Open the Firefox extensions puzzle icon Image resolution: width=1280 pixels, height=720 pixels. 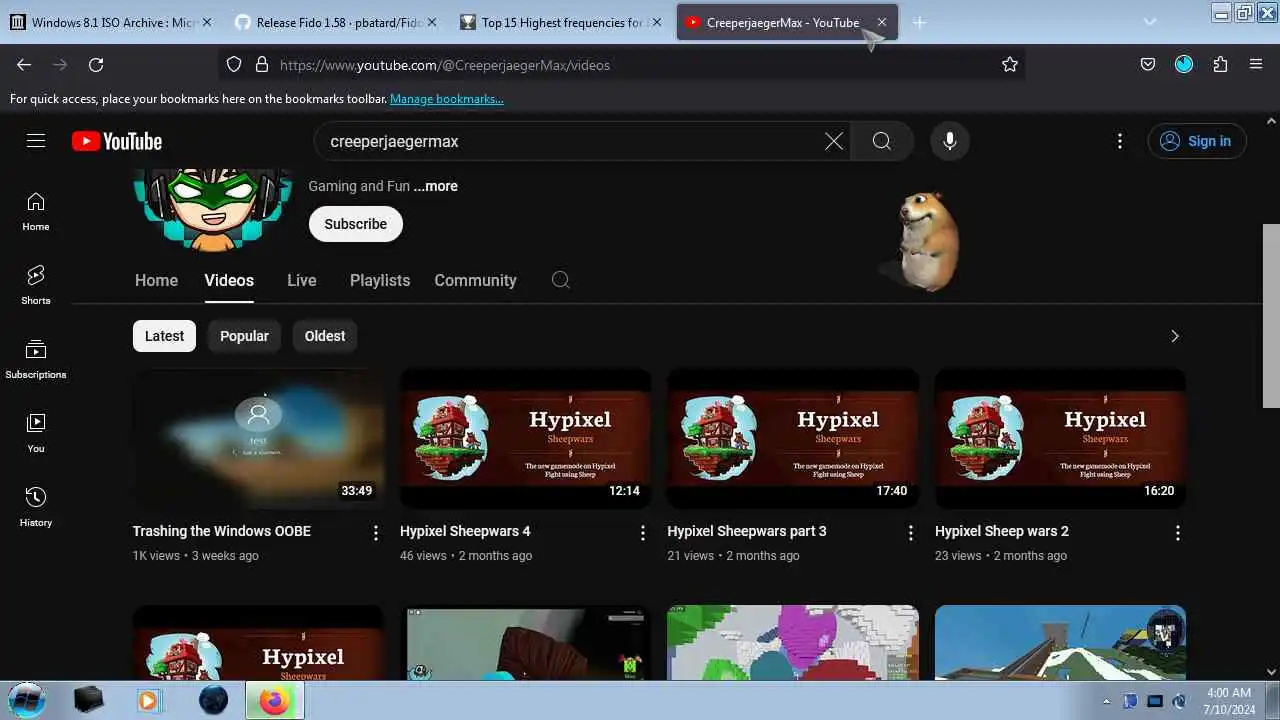pos(1220,64)
